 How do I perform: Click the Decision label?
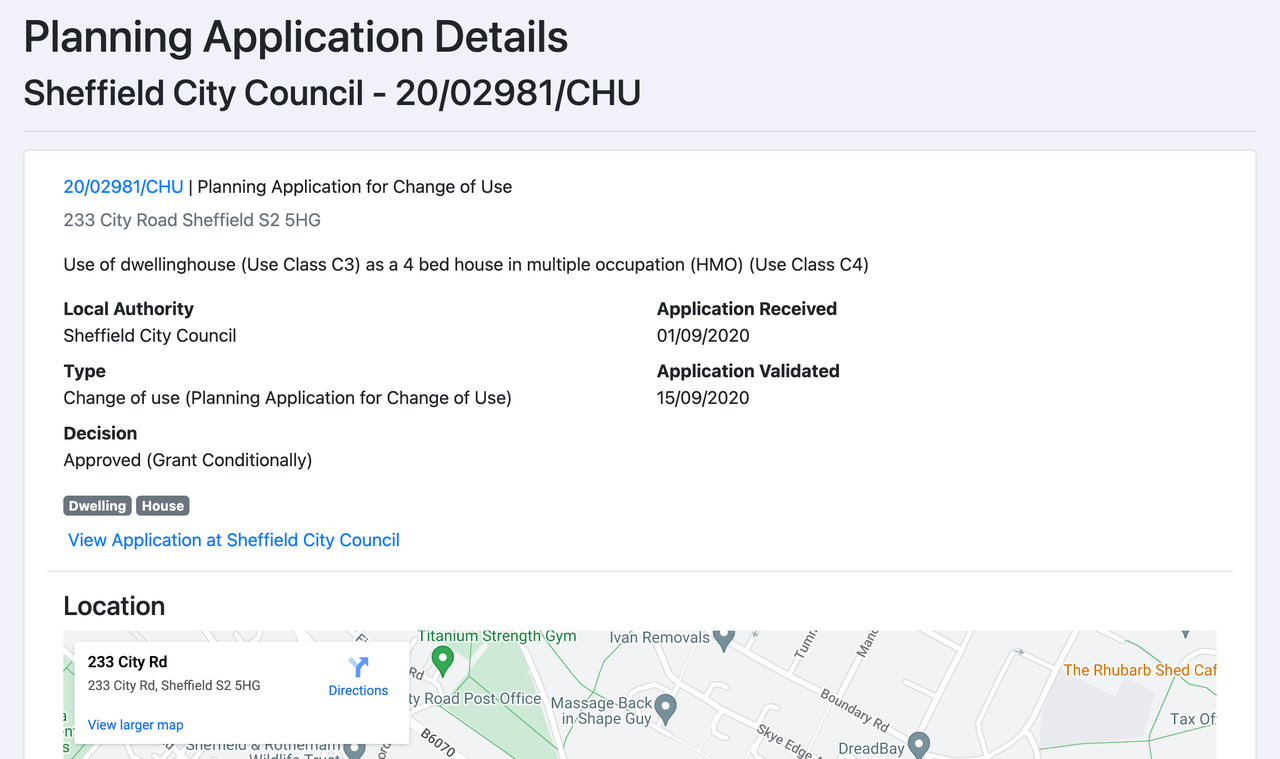click(100, 433)
